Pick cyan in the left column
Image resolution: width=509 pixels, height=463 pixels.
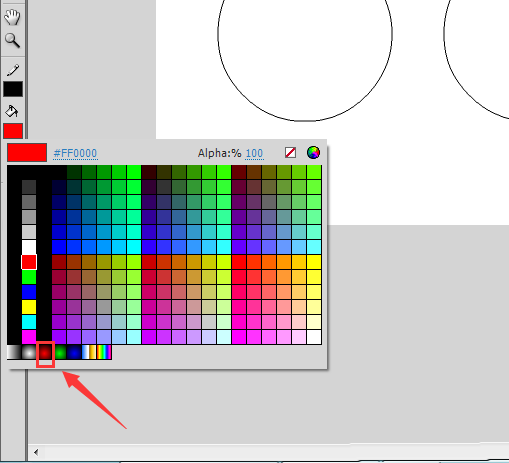click(x=29, y=322)
